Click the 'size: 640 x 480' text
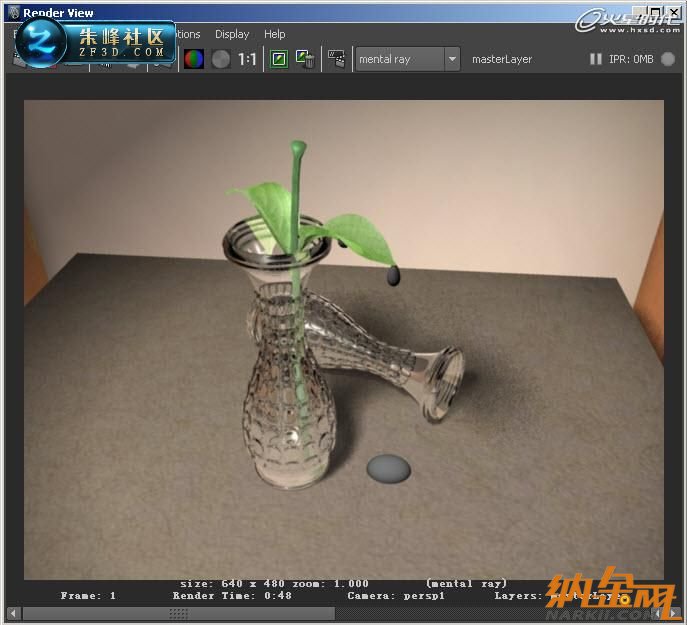 point(232,583)
